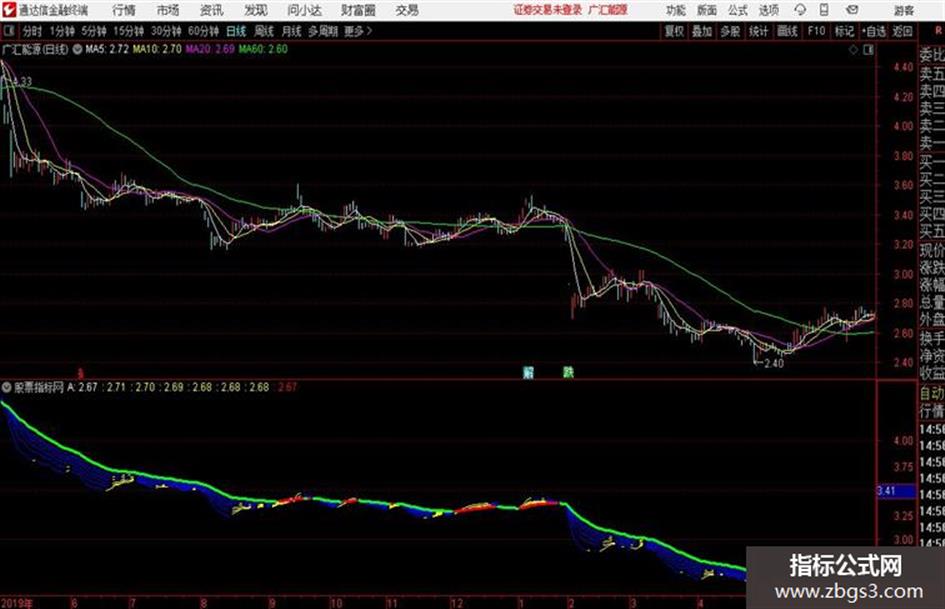Switch to the 1分钟 period

[62, 31]
